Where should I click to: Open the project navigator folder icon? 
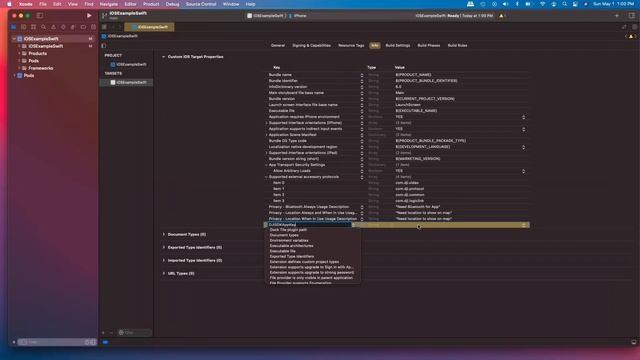tap(13, 27)
